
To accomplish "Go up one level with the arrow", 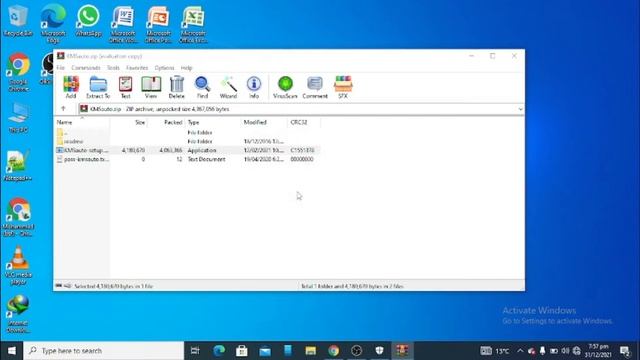I will 63,109.
